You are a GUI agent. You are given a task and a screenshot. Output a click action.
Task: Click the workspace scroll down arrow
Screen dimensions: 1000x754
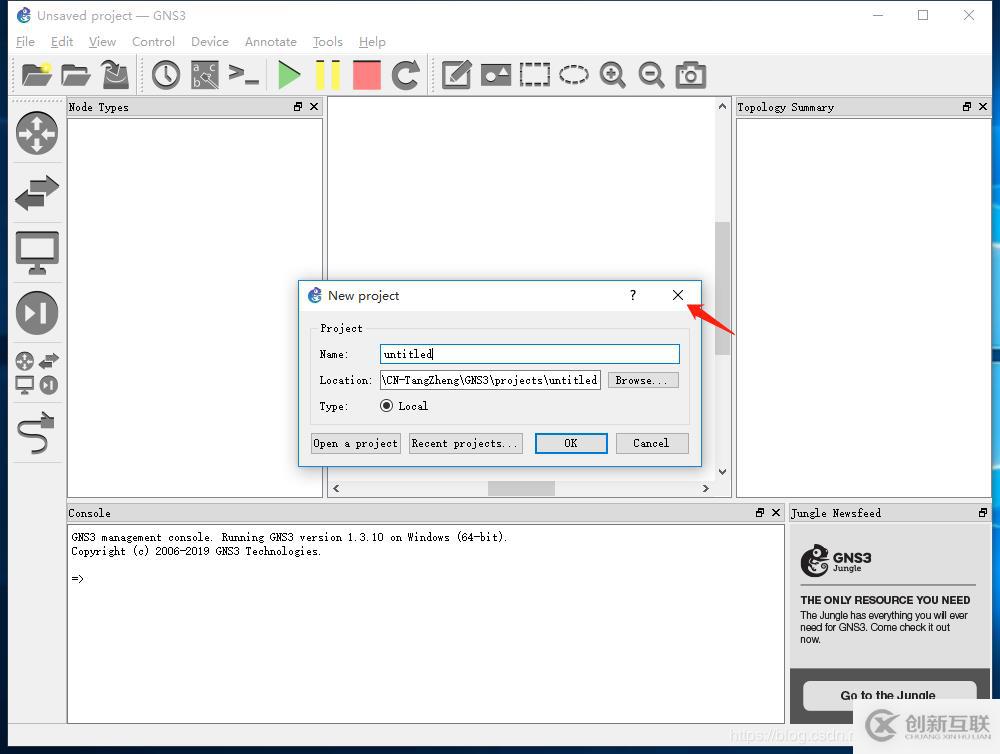(x=722, y=472)
